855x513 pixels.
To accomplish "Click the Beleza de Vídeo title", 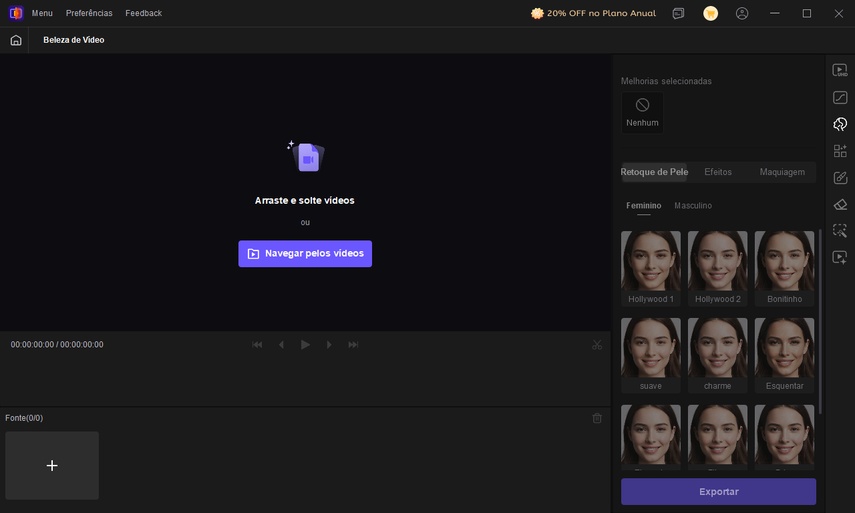I will [74, 40].
